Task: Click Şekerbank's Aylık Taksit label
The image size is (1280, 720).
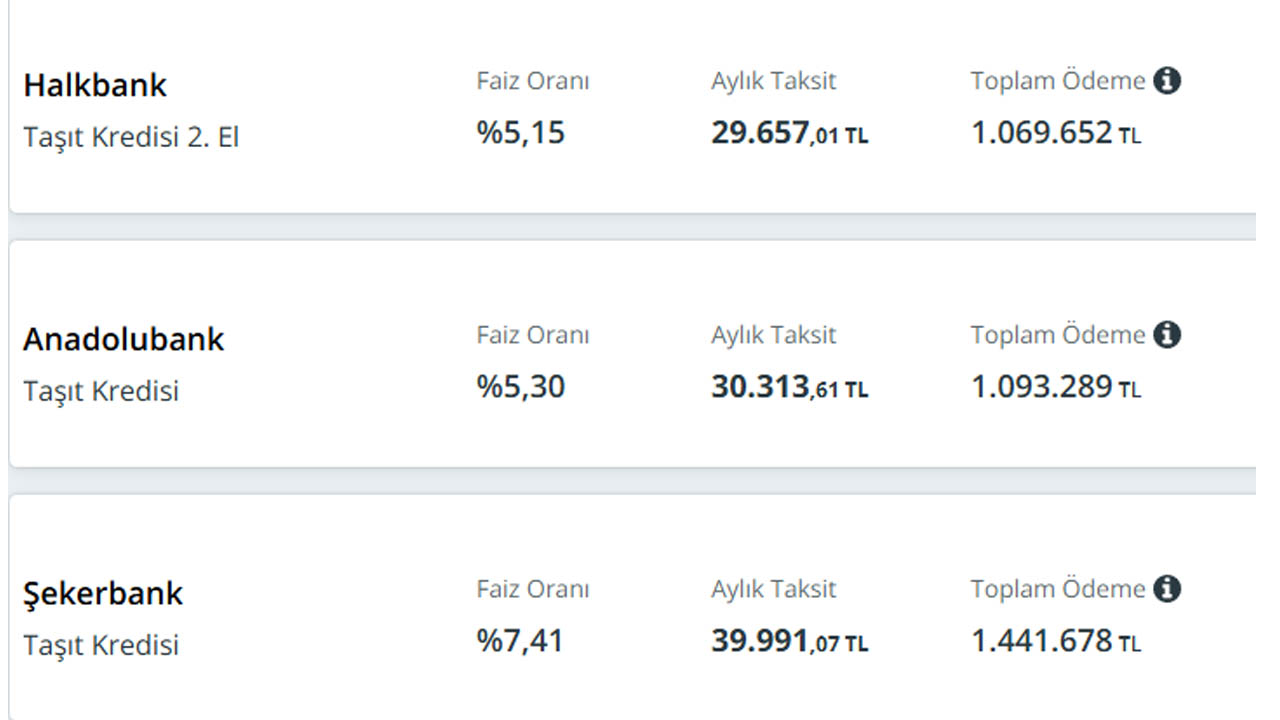Action: tap(773, 590)
